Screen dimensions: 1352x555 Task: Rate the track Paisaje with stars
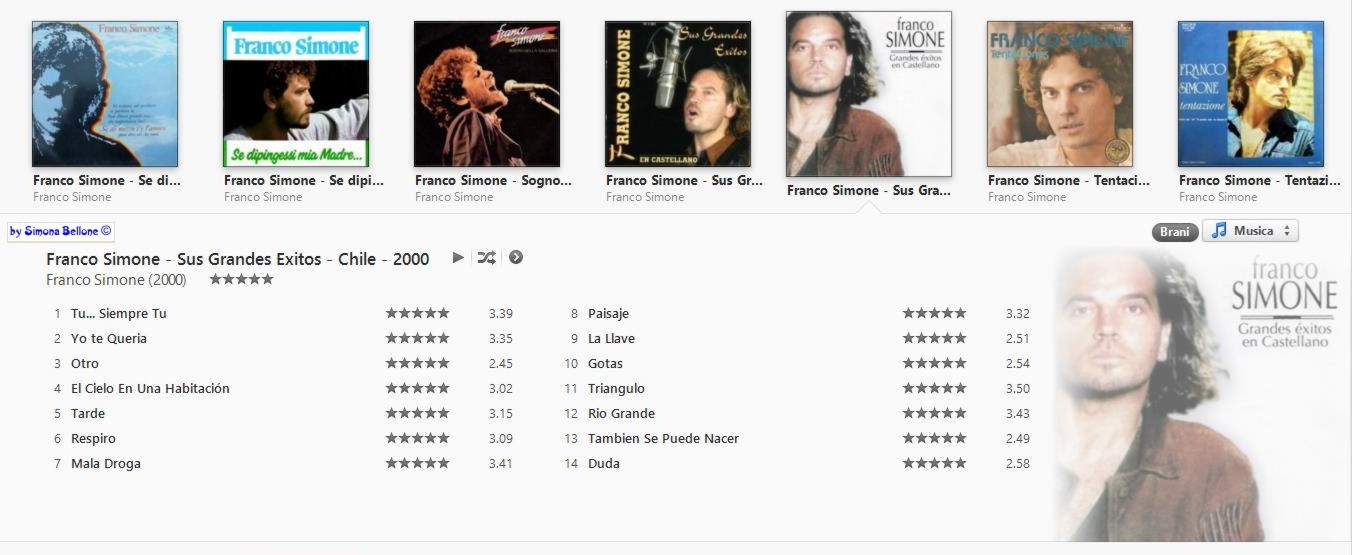934,314
